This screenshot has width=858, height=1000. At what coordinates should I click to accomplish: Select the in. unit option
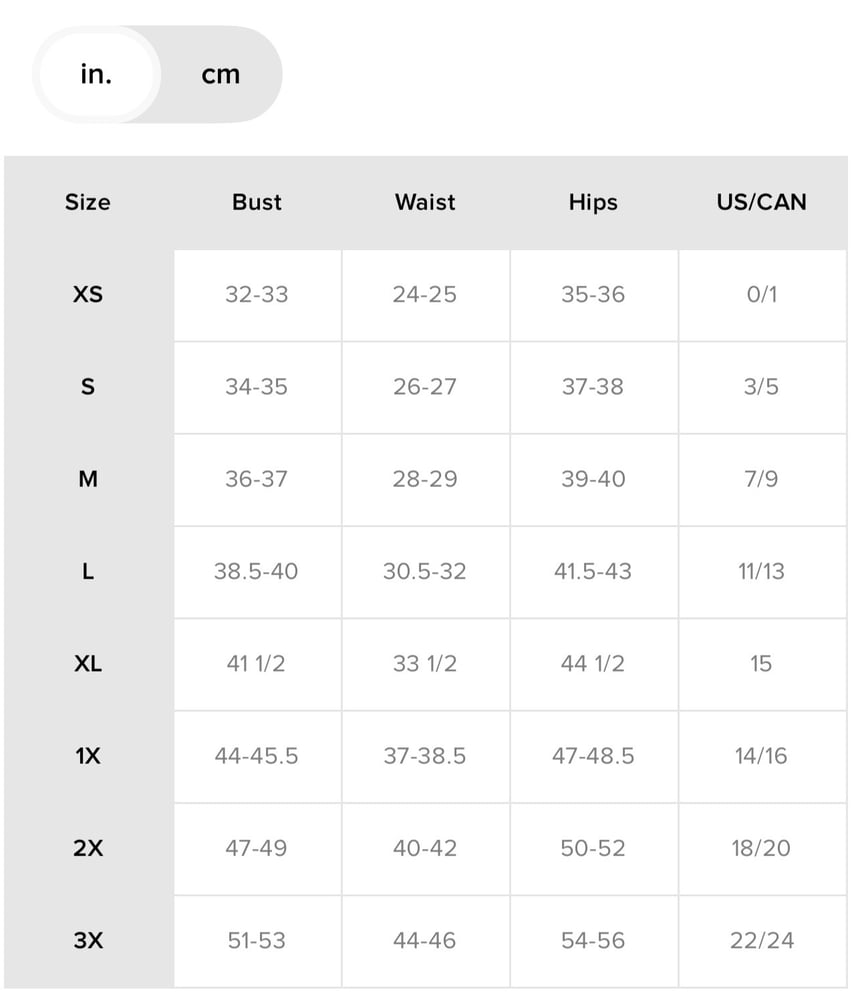click(96, 75)
